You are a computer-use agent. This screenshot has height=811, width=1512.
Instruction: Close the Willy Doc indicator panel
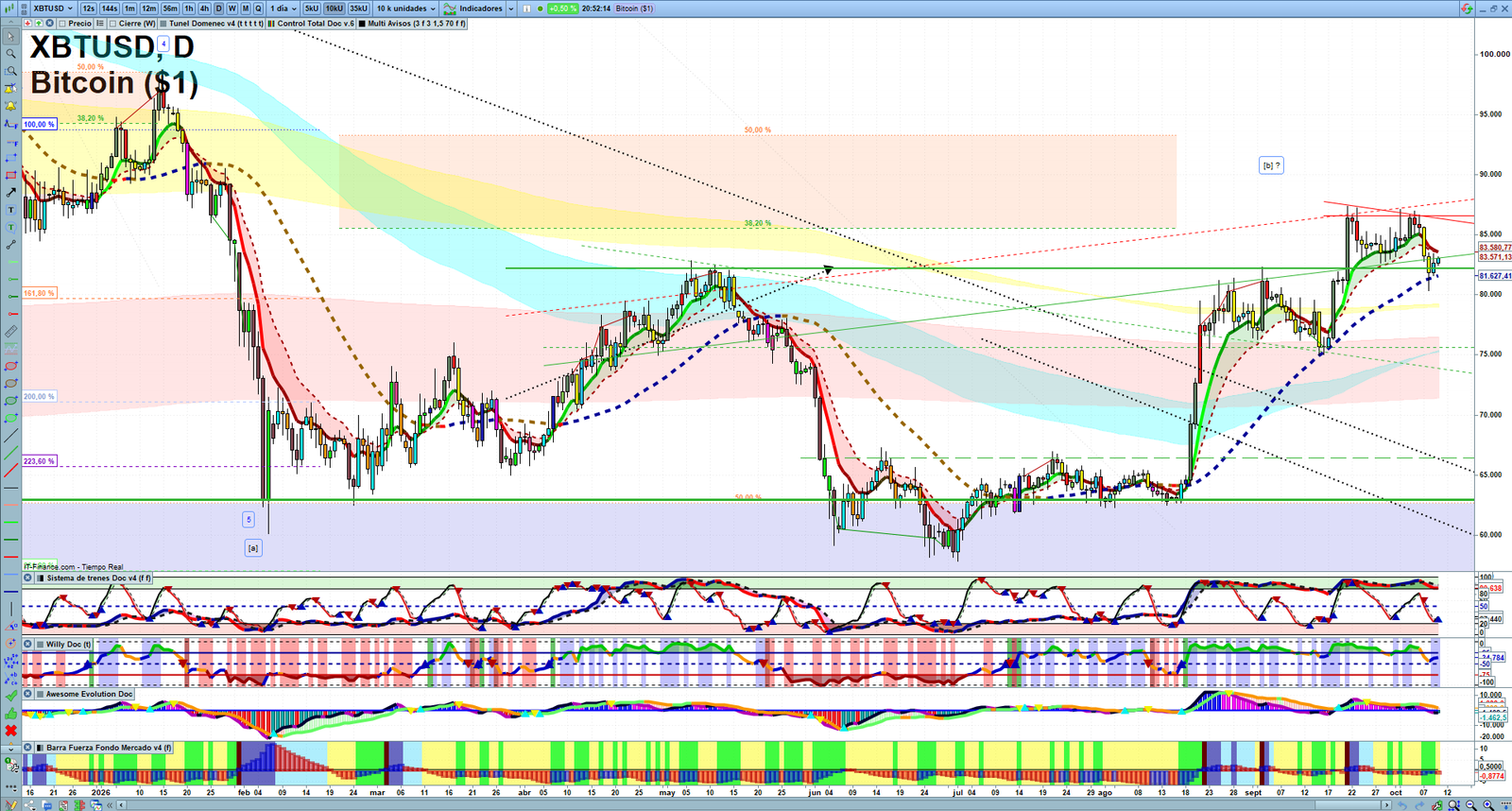pos(27,644)
